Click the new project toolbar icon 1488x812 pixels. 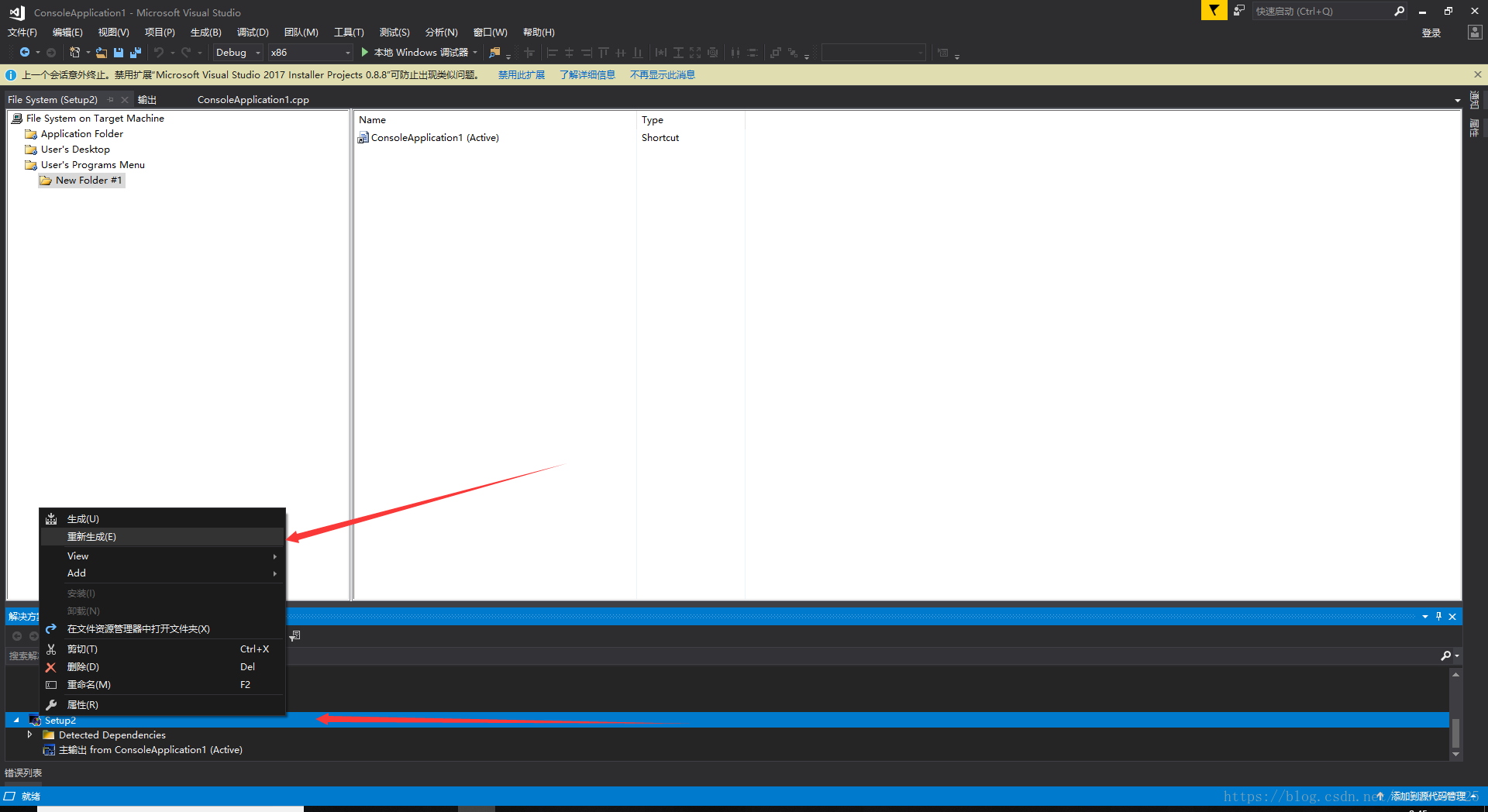(74, 53)
